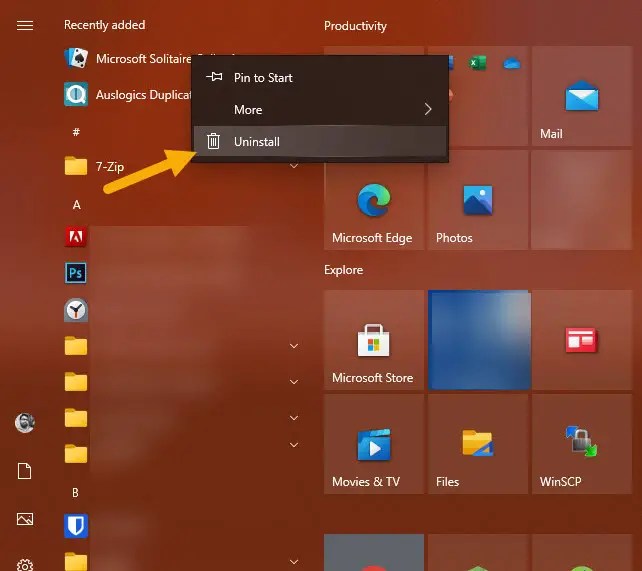Viewport: 642px width, 571px height.
Task: Open the hamburger menu at top left
Action: point(25,25)
